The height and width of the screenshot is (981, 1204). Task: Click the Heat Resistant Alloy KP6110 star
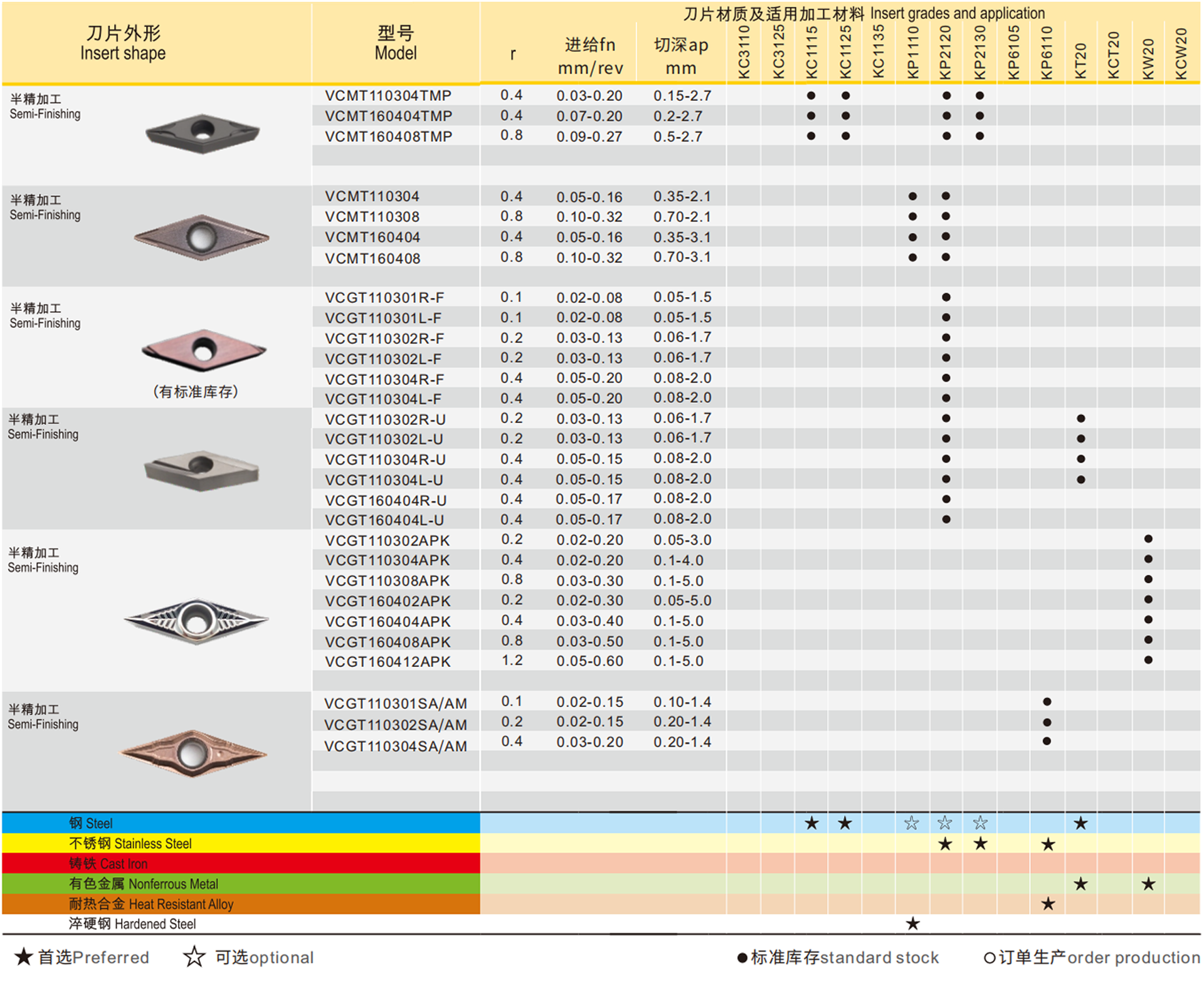[1047, 904]
